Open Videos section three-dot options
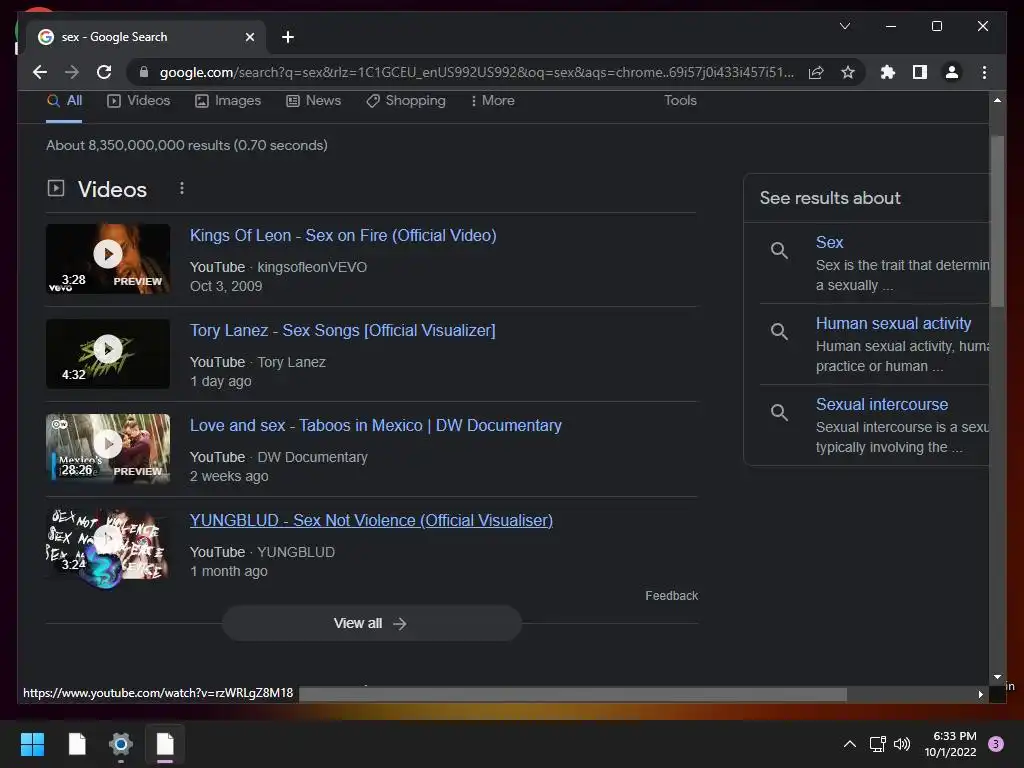This screenshot has width=1024, height=768. pos(182,189)
